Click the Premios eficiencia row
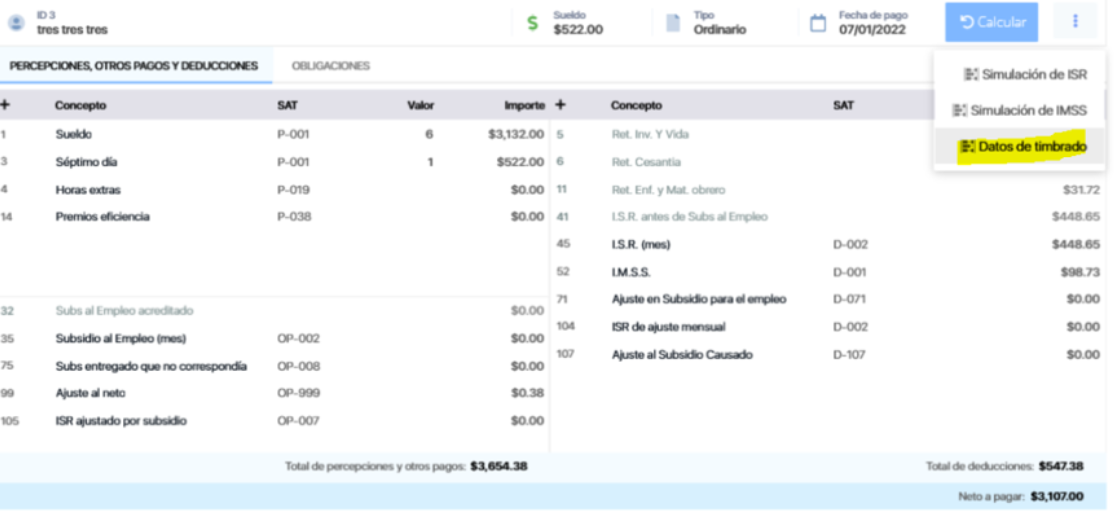This screenshot has width=1114, height=523. pos(102,216)
